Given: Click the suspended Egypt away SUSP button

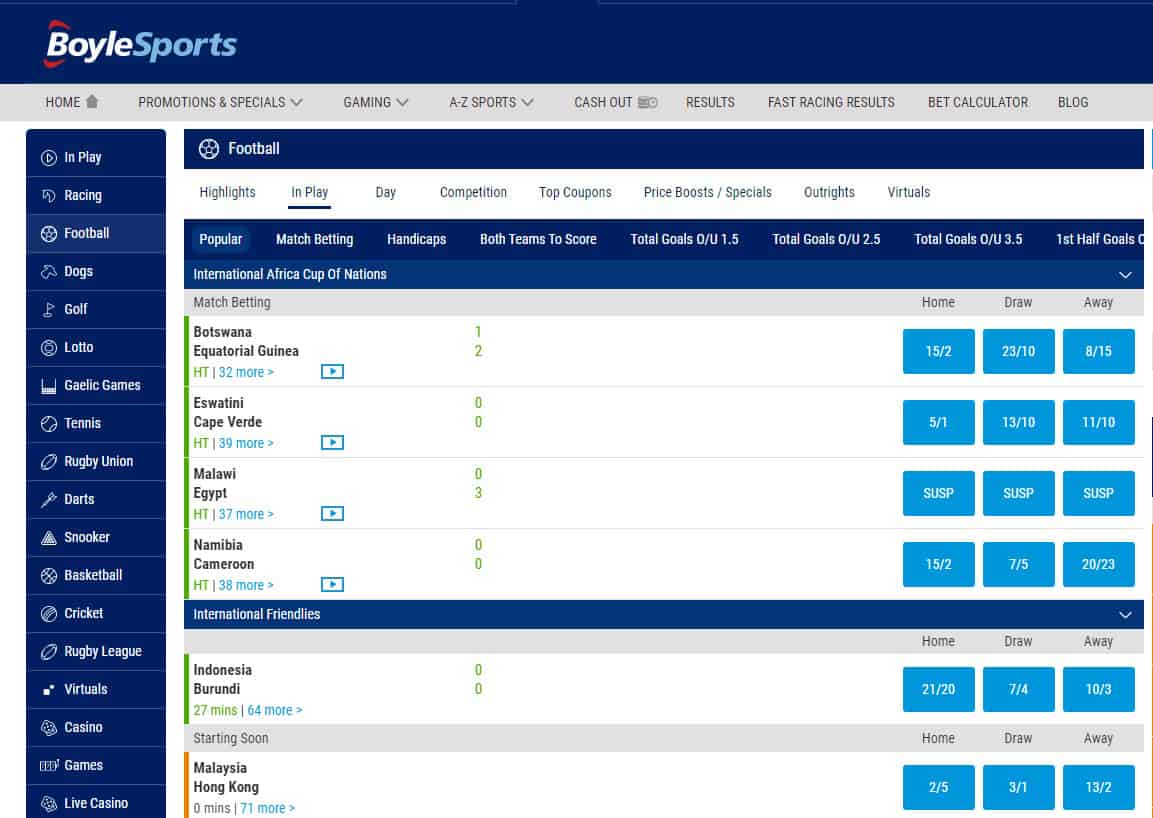Looking at the screenshot, I should click(x=1098, y=493).
